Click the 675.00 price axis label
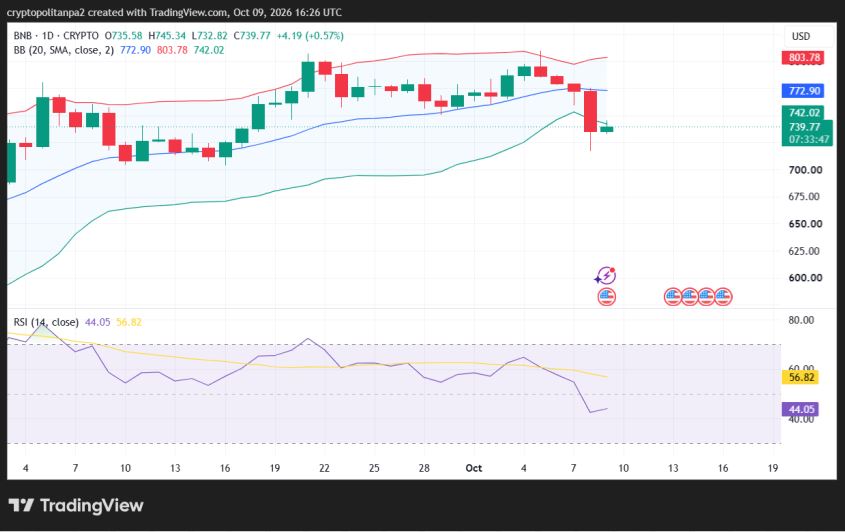The image size is (845, 532). pos(804,196)
